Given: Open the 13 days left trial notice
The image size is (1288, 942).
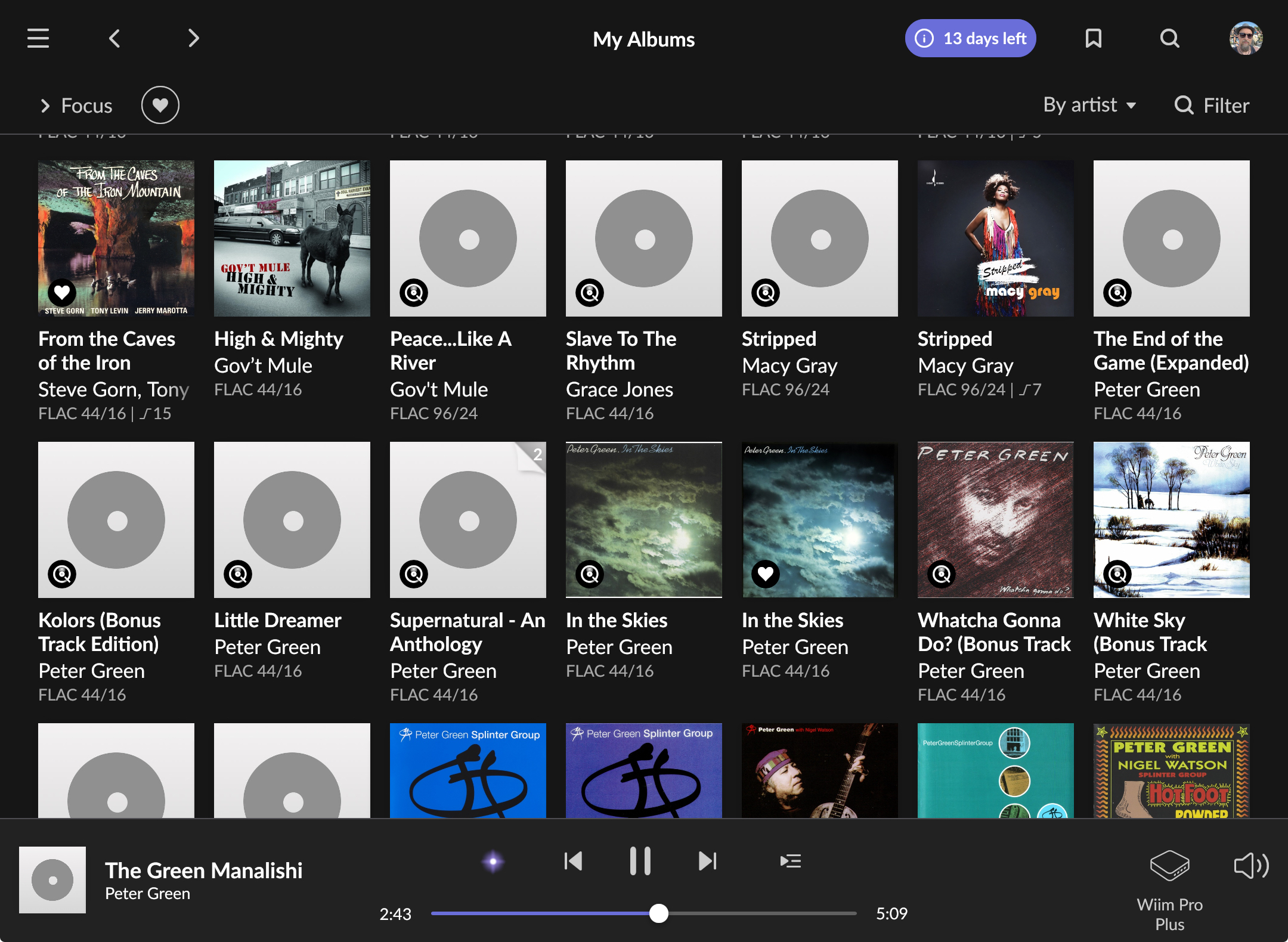Looking at the screenshot, I should [x=970, y=39].
